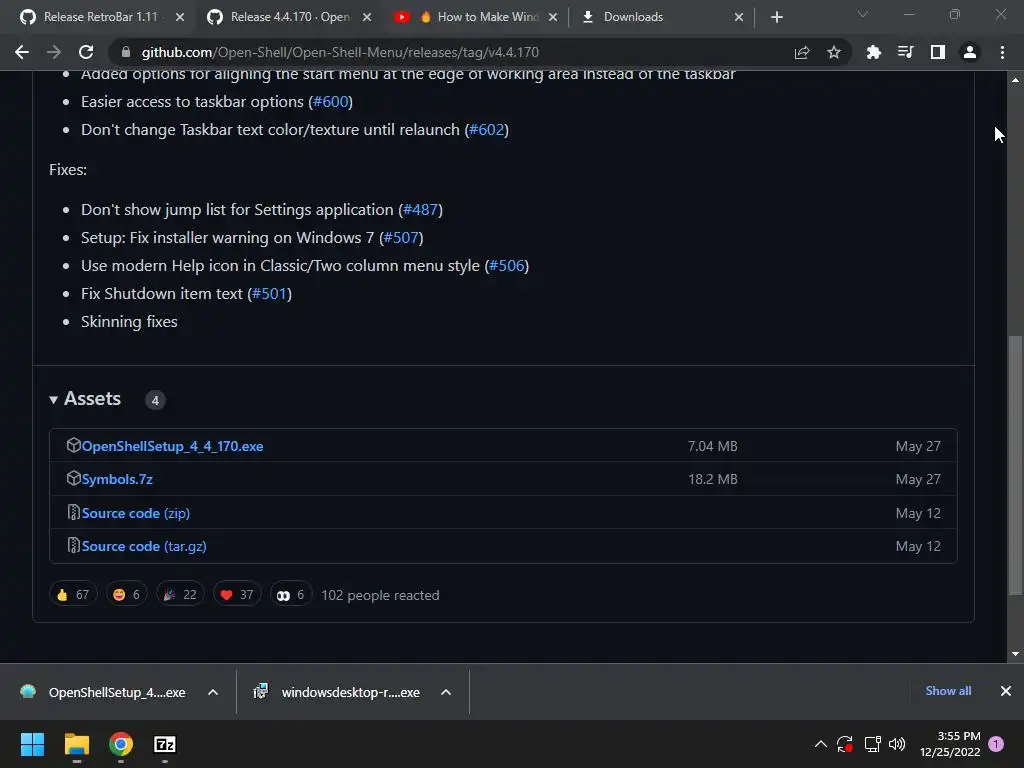1024x768 pixels.
Task: Open the downloaded OpenShellSetup exe from download bar
Action: 103,692
